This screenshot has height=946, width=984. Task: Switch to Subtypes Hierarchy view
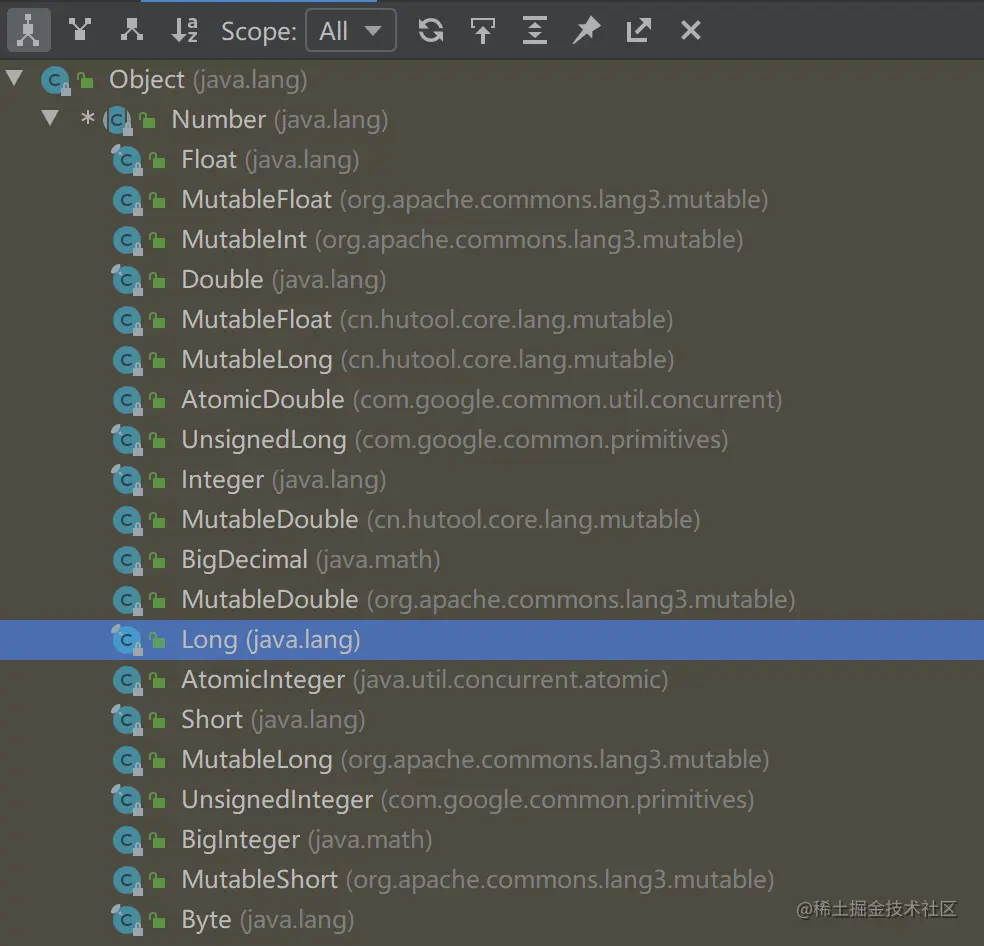click(131, 30)
